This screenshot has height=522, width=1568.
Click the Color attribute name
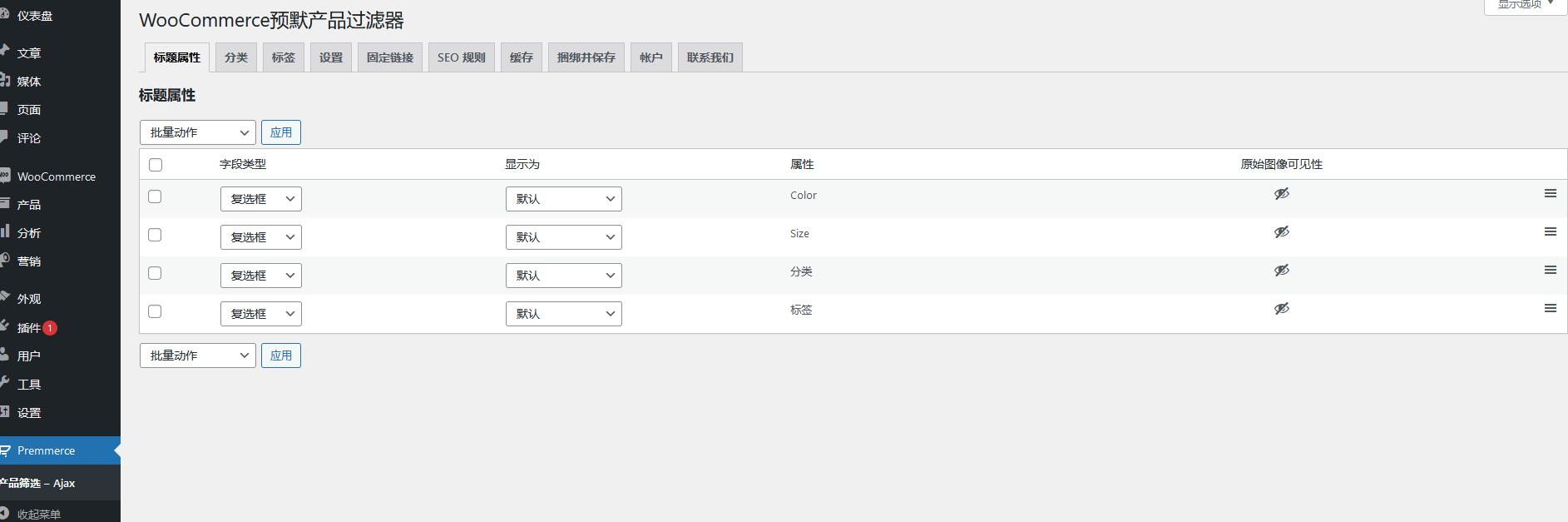[x=804, y=196]
